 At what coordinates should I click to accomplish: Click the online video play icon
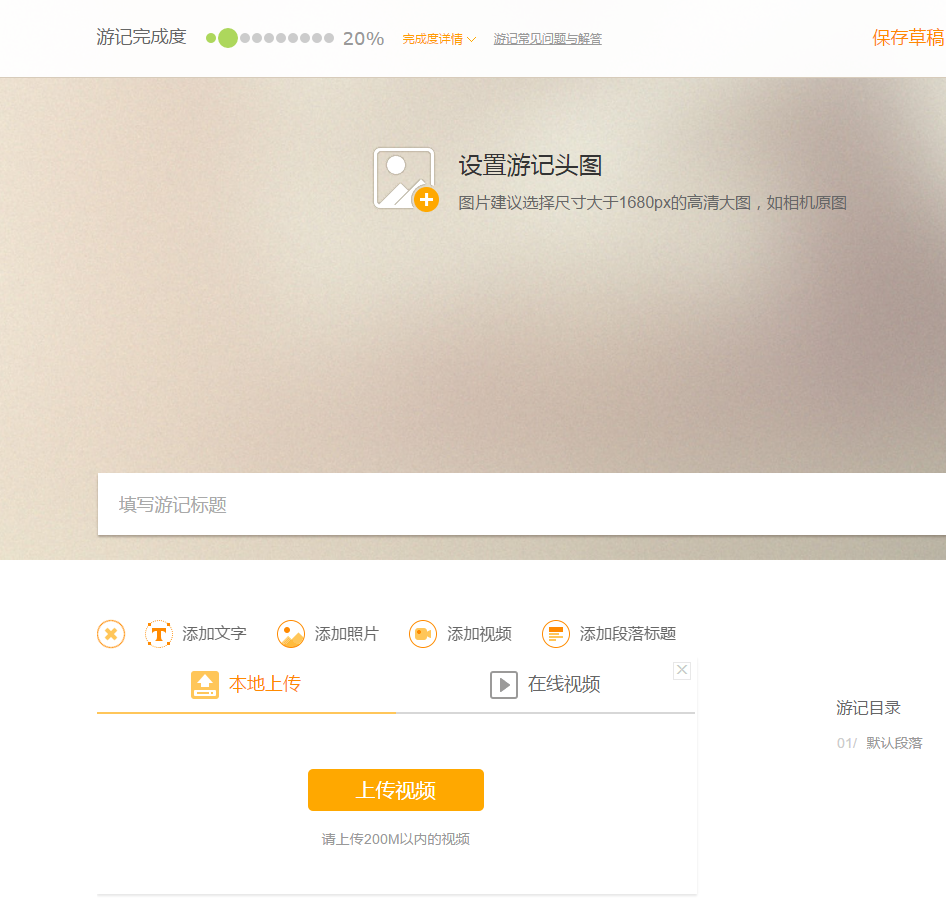(504, 685)
